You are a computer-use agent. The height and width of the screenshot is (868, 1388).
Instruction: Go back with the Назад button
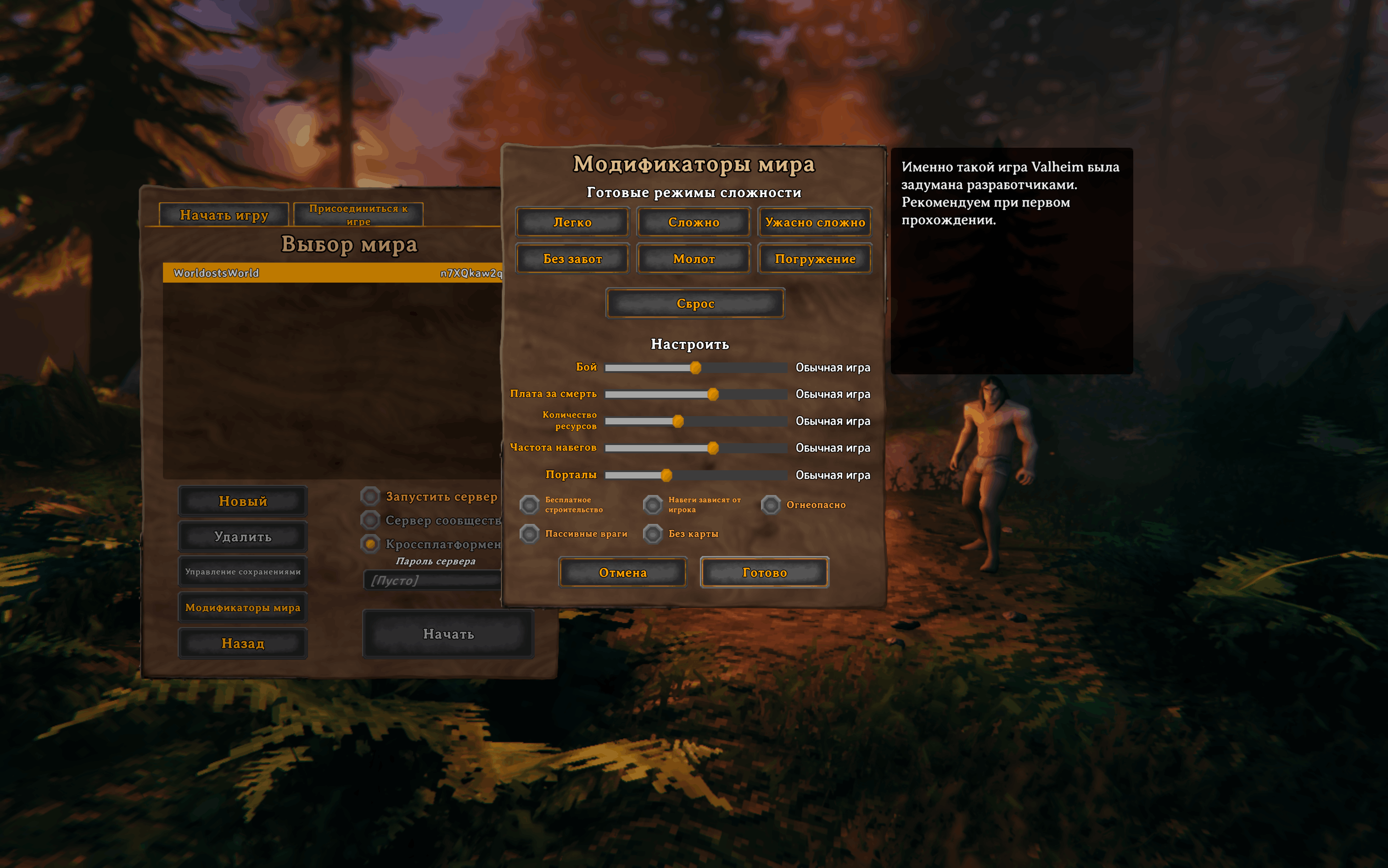pyautogui.click(x=243, y=644)
